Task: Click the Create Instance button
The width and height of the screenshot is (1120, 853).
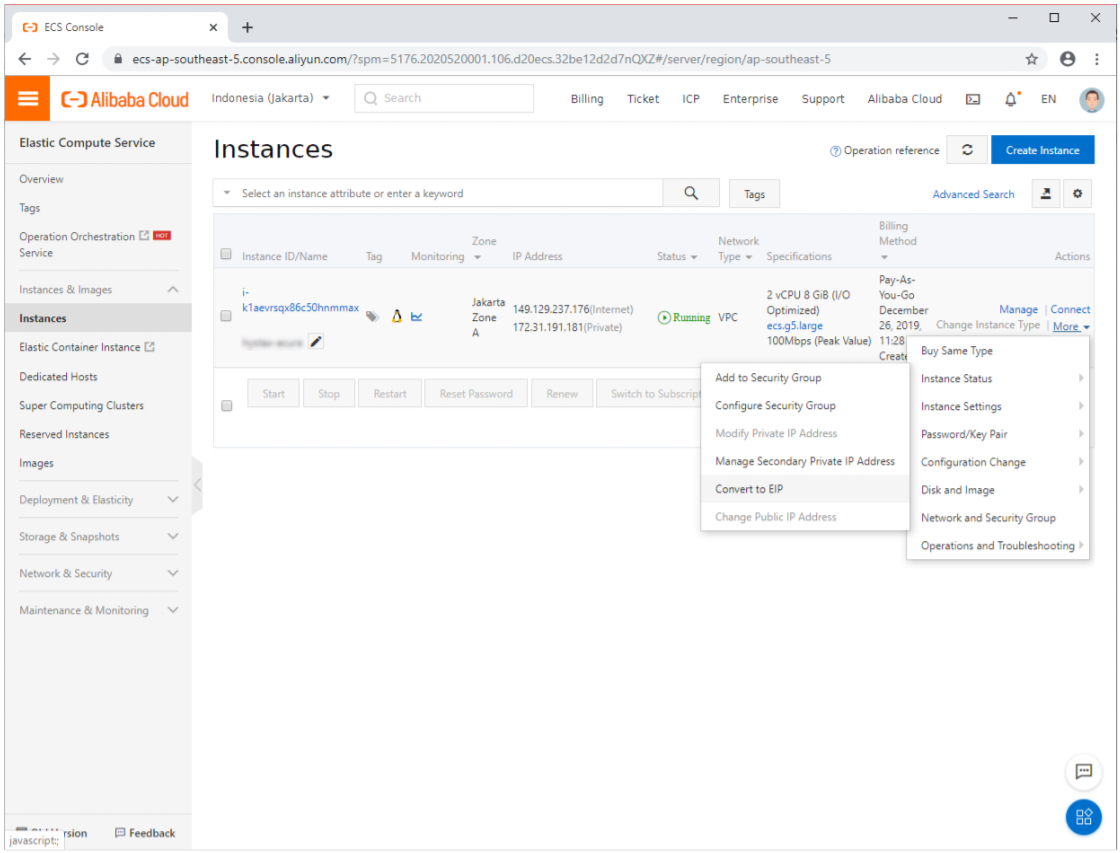Action: click(1042, 150)
